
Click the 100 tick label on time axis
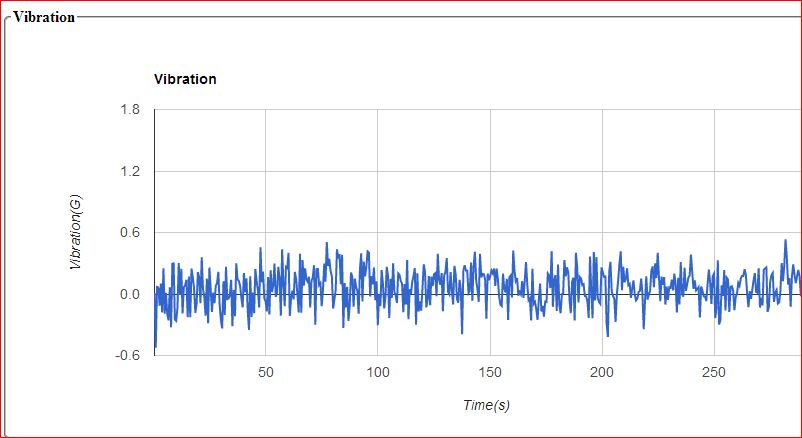pos(377,373)
